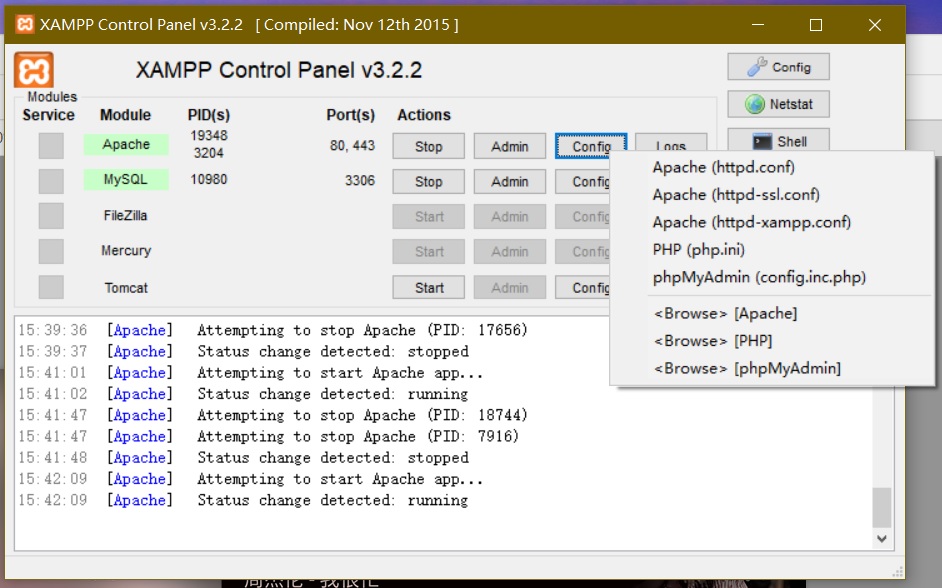Stop the Apache module
This screenshot has height=588, width=942.
coord(428,146)
